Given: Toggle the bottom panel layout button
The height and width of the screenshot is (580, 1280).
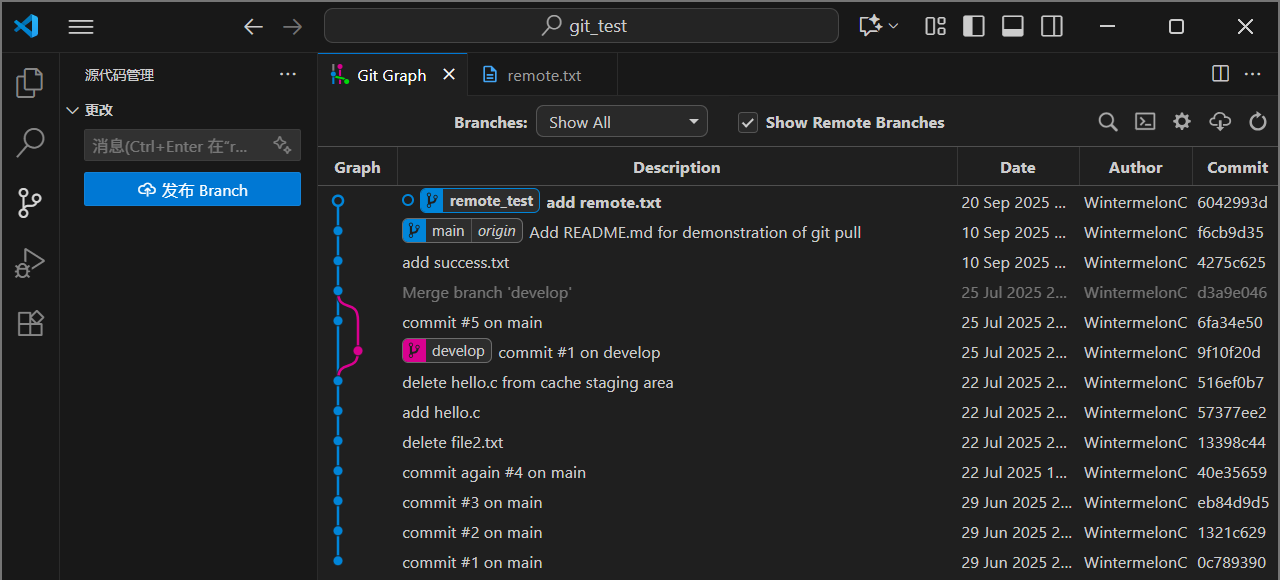Looking at the screenshot, I should click(x=1012, y=26).
